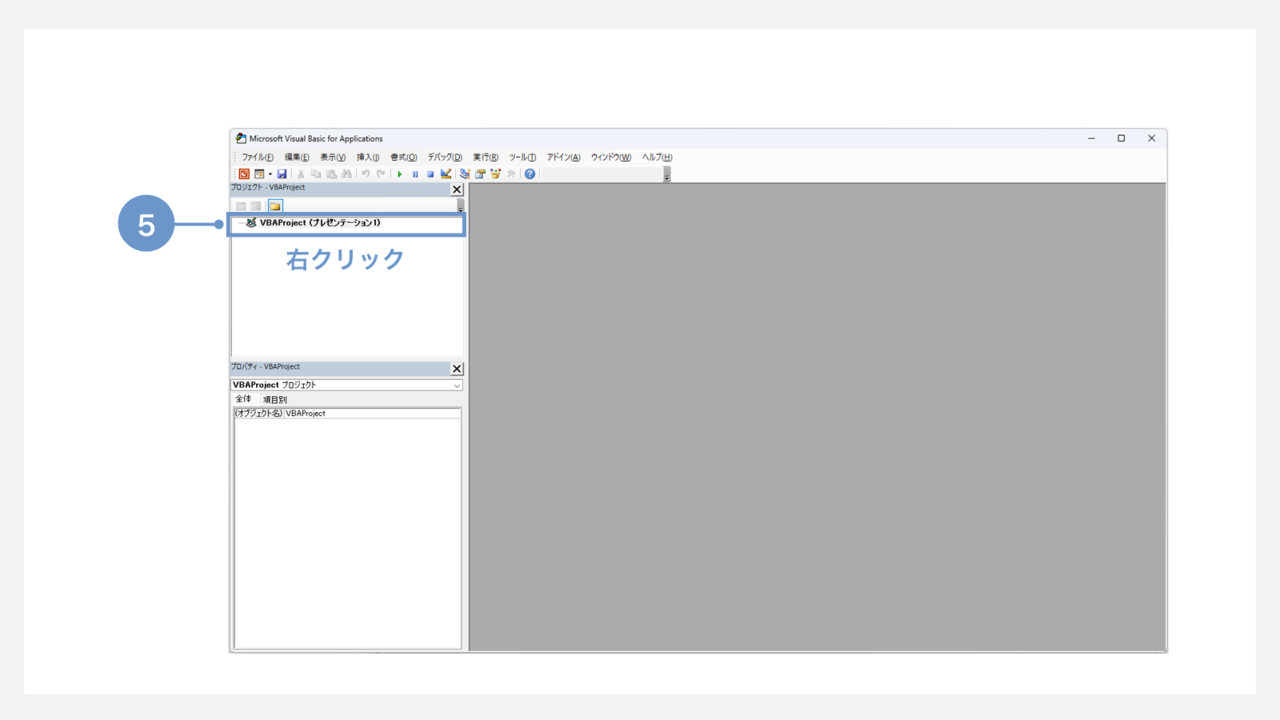Open the ツール(T) menu
1280x720 pixels.
[x=522, y=157]
